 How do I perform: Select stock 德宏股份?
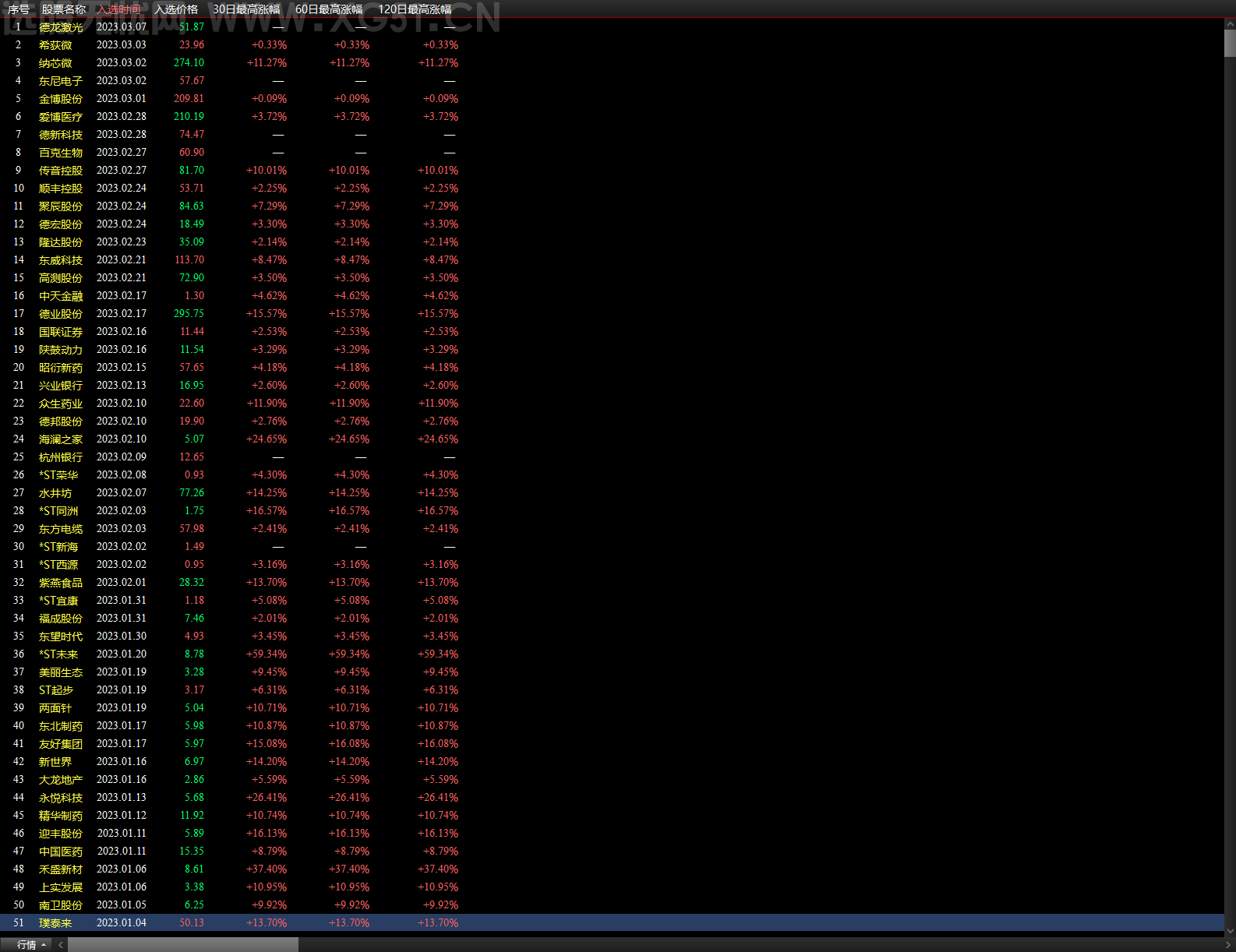pos(61,224)
